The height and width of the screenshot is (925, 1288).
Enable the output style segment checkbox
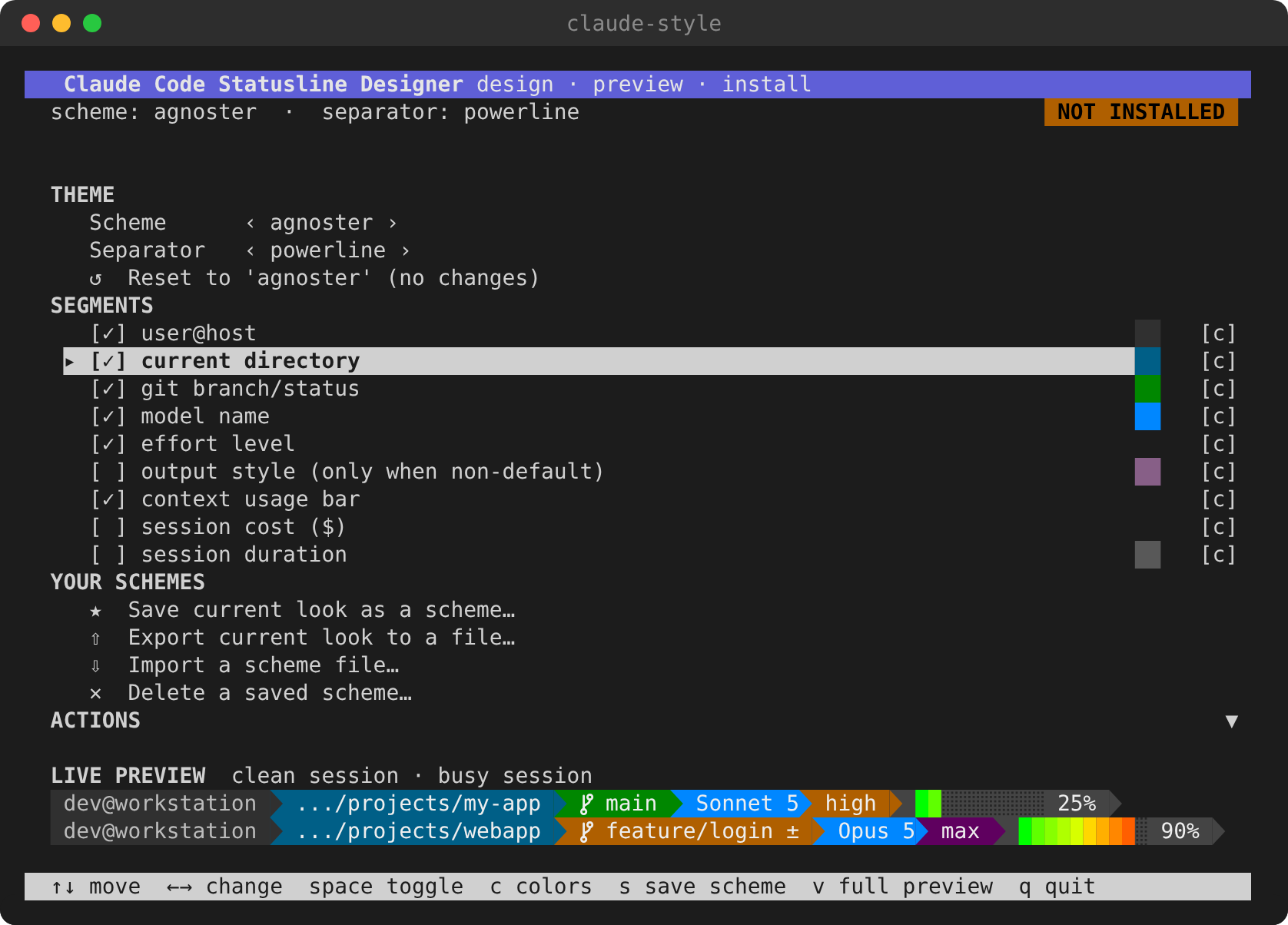(108, 472)
